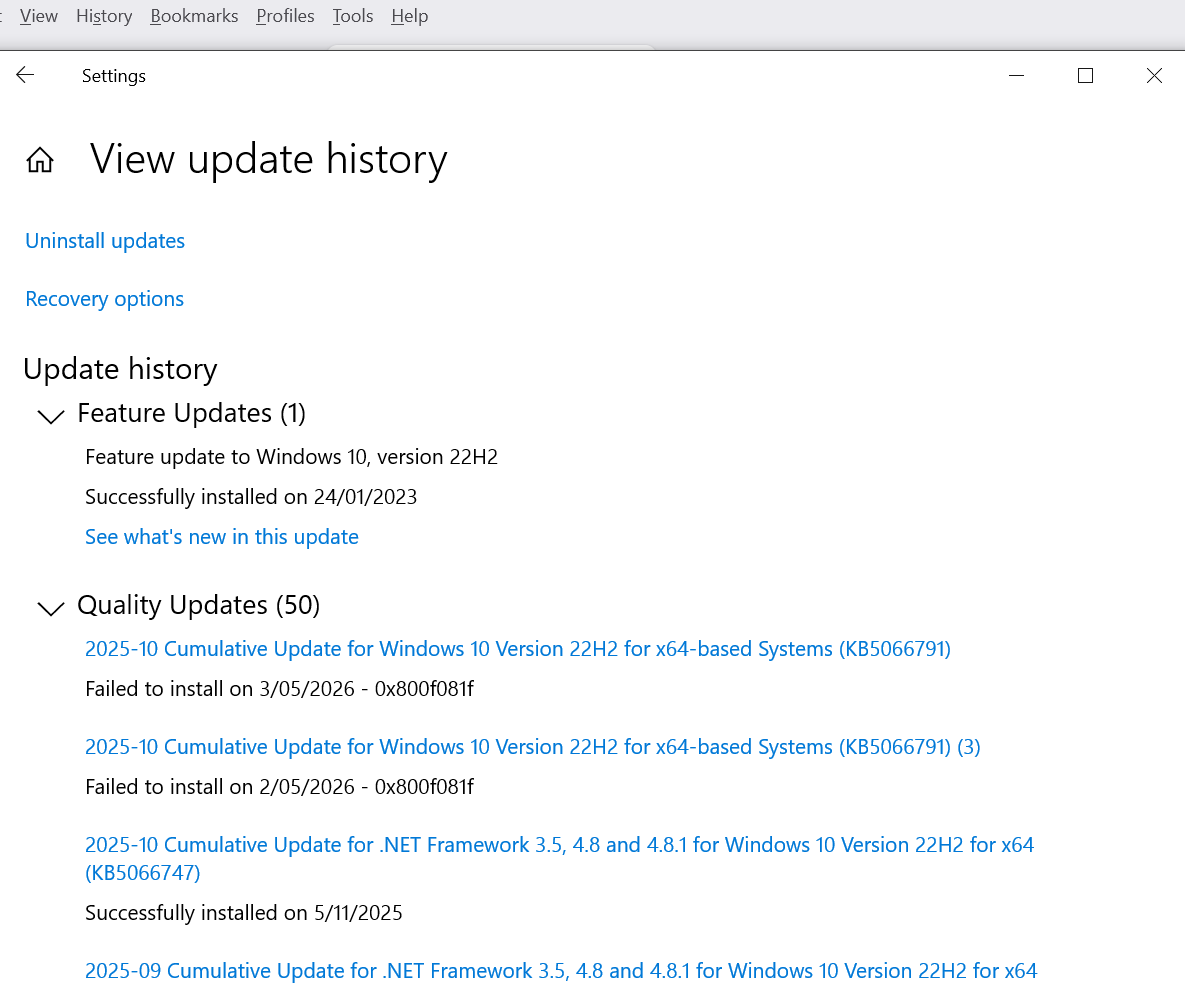This screenshot has height=984, width=1185.
Task: Collapse the Quality Updates section chevron
Action: [x=51, y=608]
